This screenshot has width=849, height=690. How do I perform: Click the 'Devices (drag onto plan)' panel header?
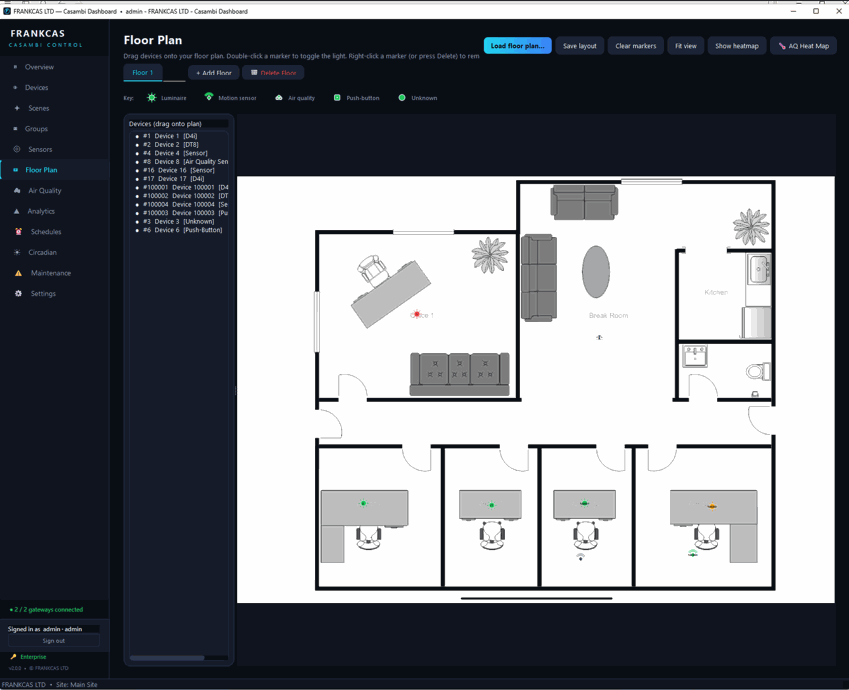pyautogui.click(x=165, y=124)
